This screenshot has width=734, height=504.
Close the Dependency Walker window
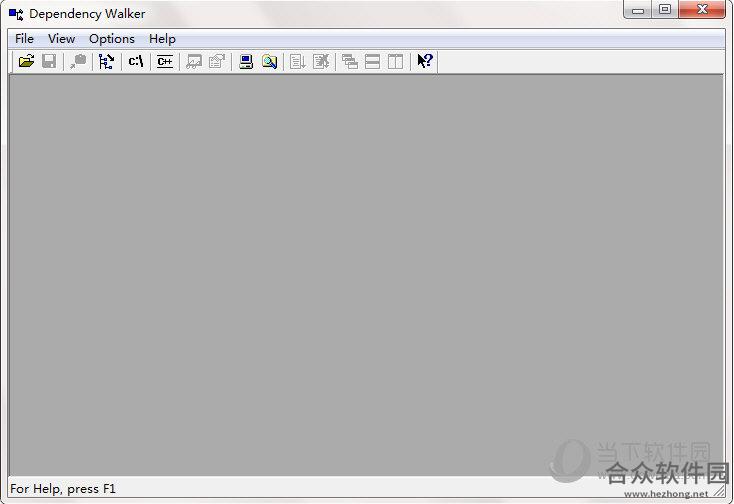702,10
